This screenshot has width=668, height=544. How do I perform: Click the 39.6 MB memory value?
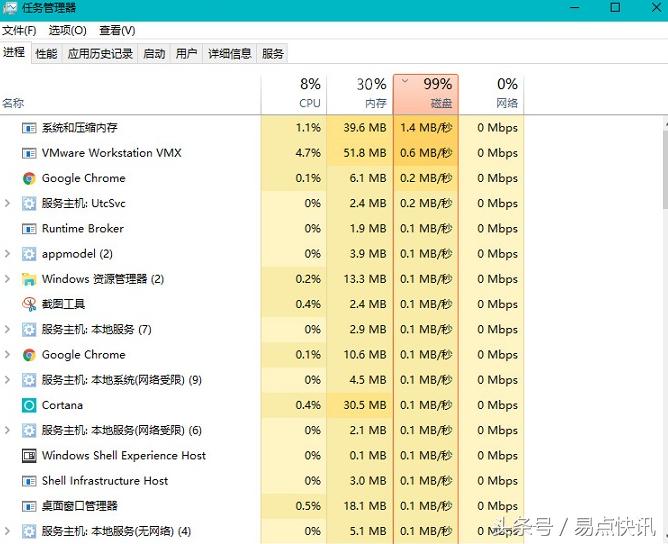365,128
